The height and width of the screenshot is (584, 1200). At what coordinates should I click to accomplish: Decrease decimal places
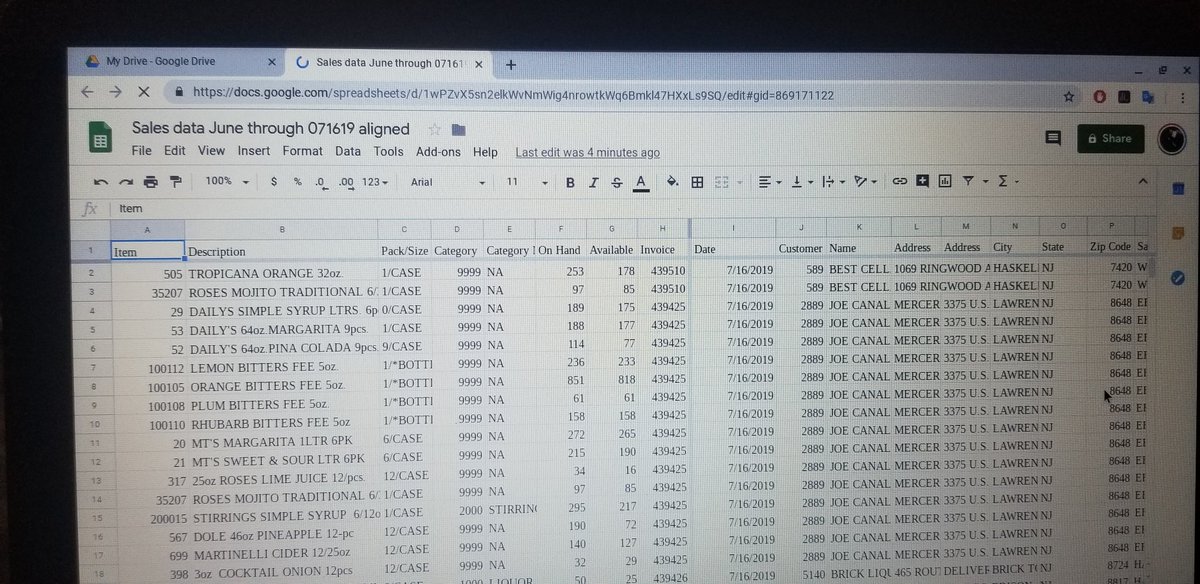(320, 182)
